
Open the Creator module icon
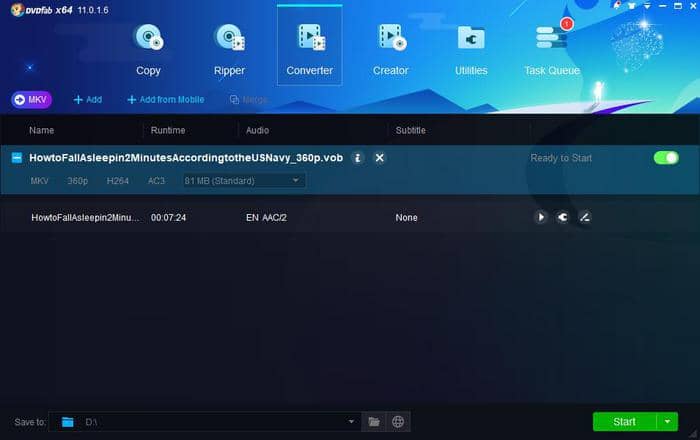(x=390, y=47)
